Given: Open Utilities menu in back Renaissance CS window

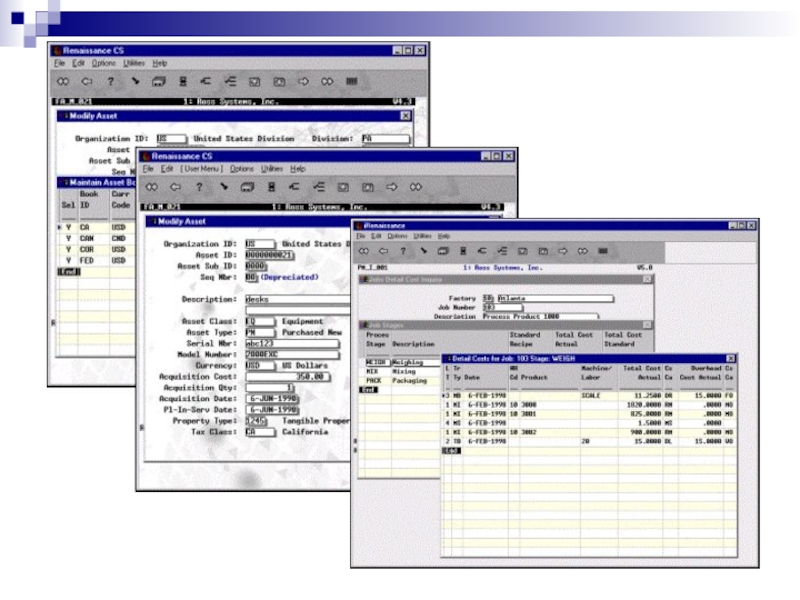Looking at the screenshot, I should coord(134,63).
